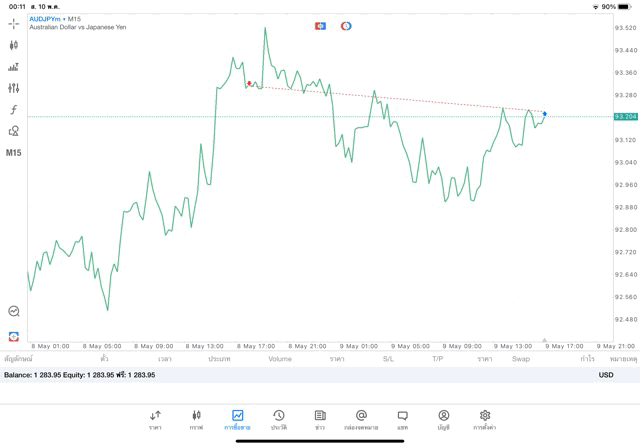Open chart type candlestick icon

click(x=13, y=45)
